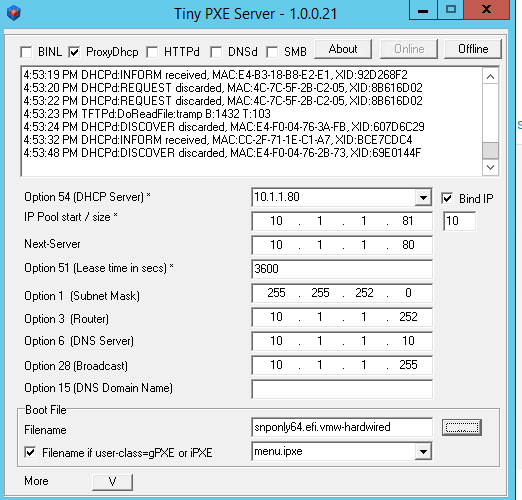The width and height of the screenshot is (522, 500).
Task: Uncheck the ProxyDhcp checkbox
Action: coord(74,52)
